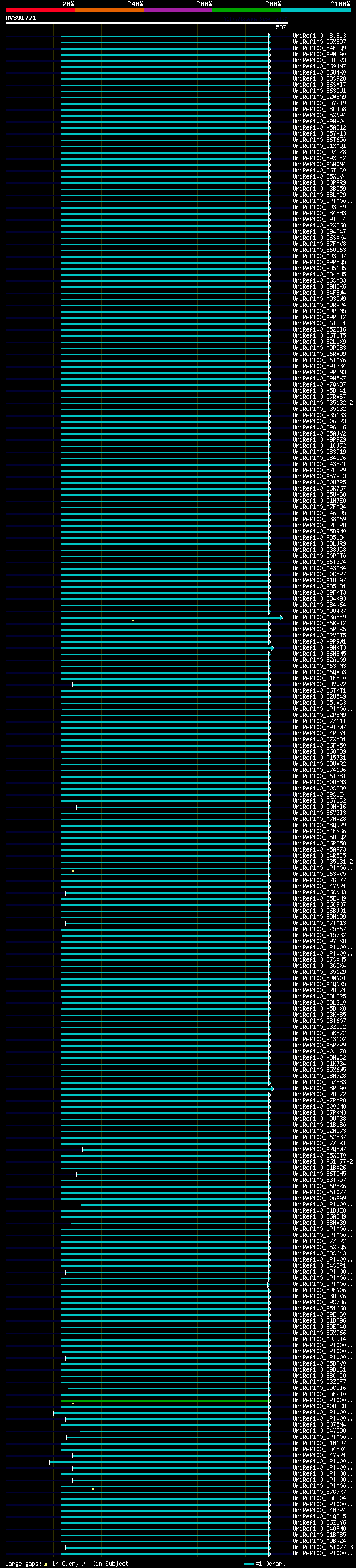The height and width of the screenshot is (1568, 356).
Task: Select hit label UniRef100_B6T1C0
Action: click(x=319, y=170)
